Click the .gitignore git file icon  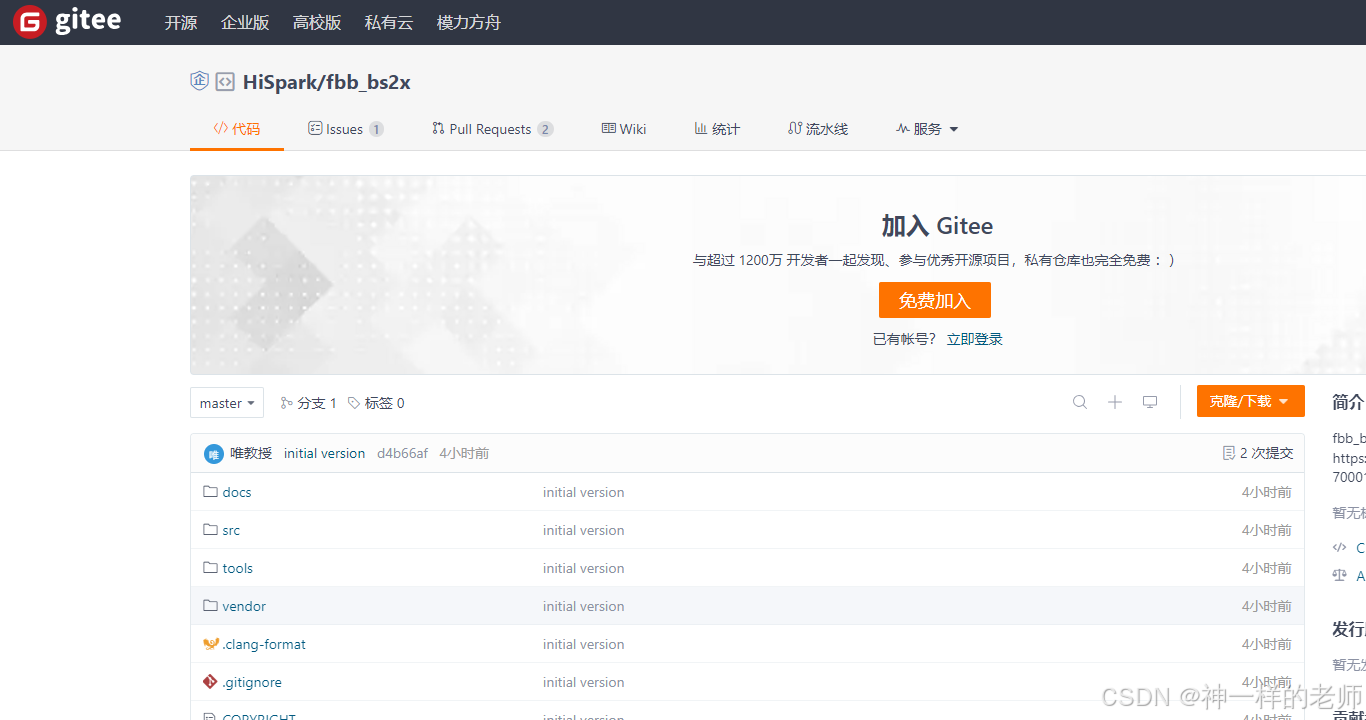click(x=210, y=682)
